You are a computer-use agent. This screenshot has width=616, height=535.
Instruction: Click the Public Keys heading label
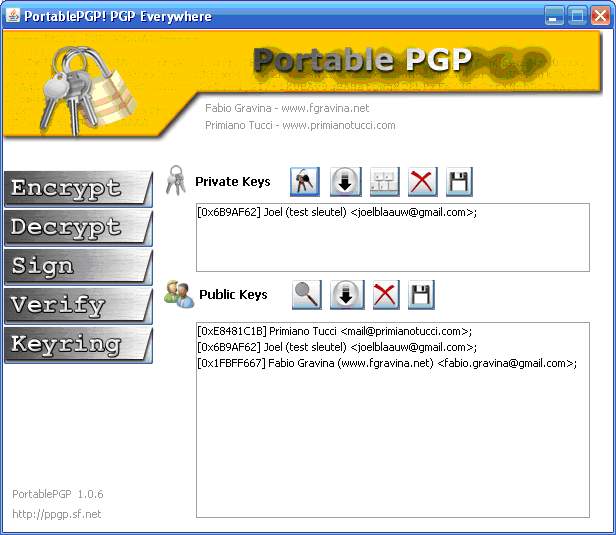pyautogui.click(x=233, y=295)
